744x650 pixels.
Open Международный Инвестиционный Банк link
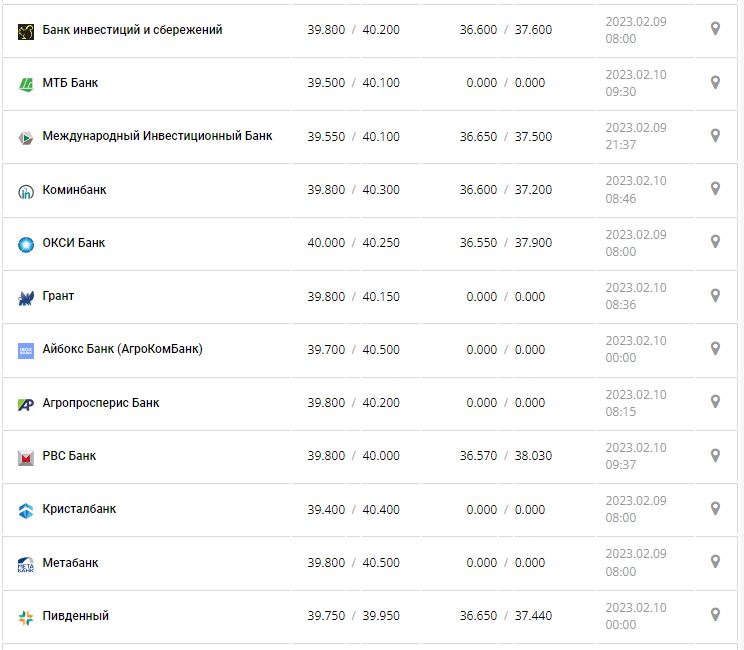click(x=157, y=136)
